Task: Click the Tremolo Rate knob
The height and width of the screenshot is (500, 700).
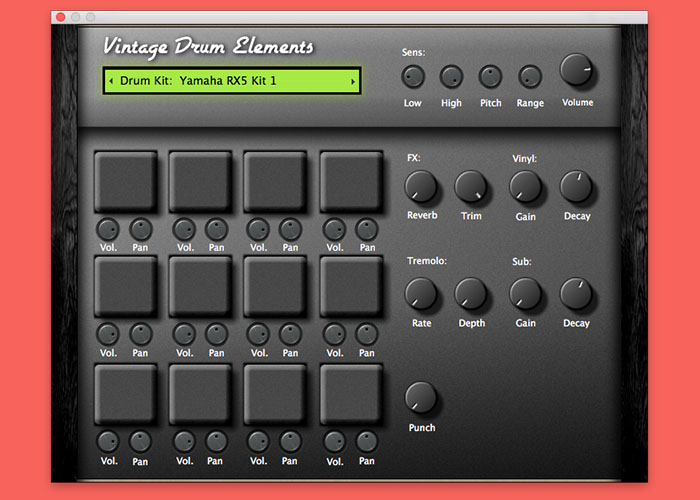Action: pyautogui.click(x=421, y=293)
